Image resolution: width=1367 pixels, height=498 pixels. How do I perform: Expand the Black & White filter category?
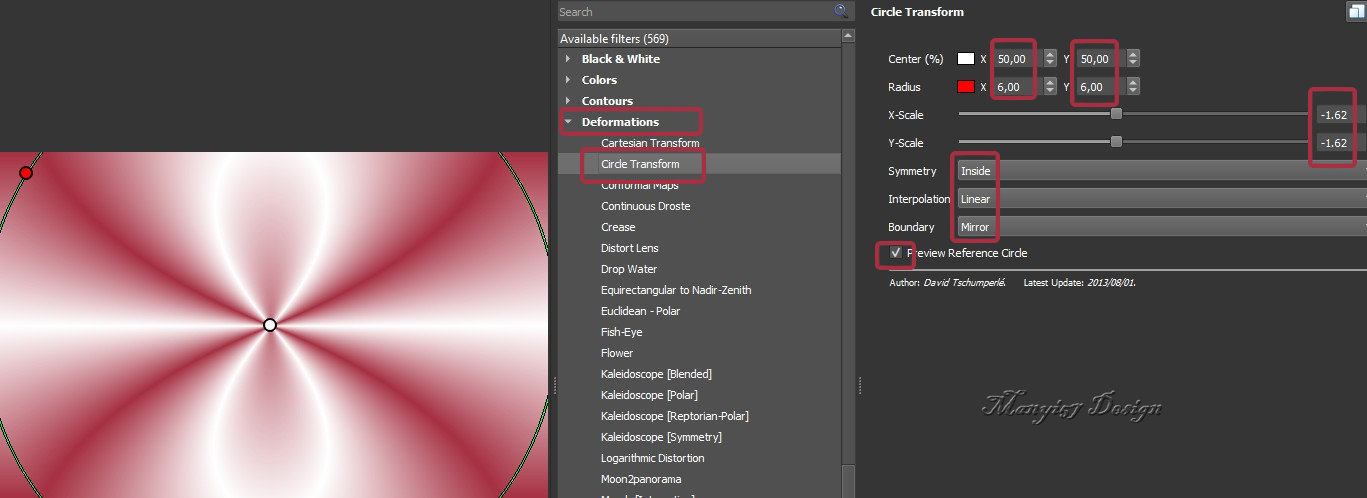click(568, 59)
